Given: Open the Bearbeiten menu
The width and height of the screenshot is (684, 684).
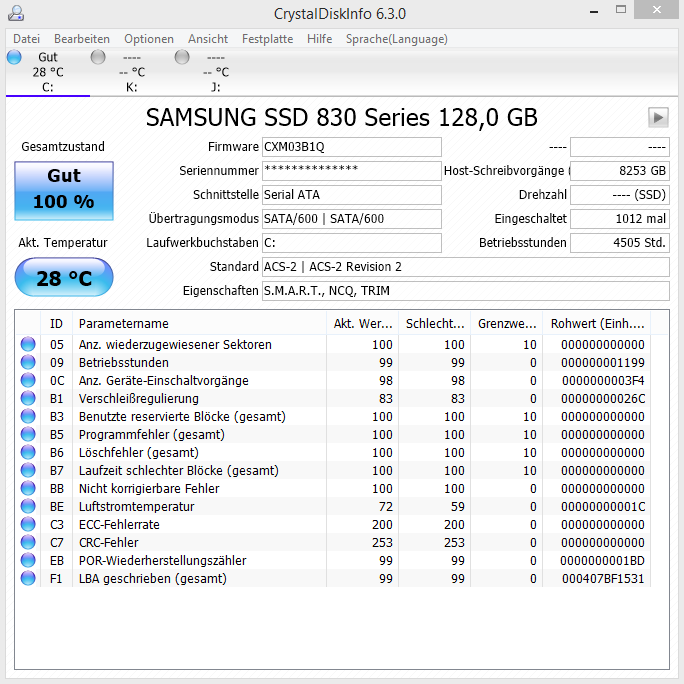Looking at the screenshot, I should (82, 39).
